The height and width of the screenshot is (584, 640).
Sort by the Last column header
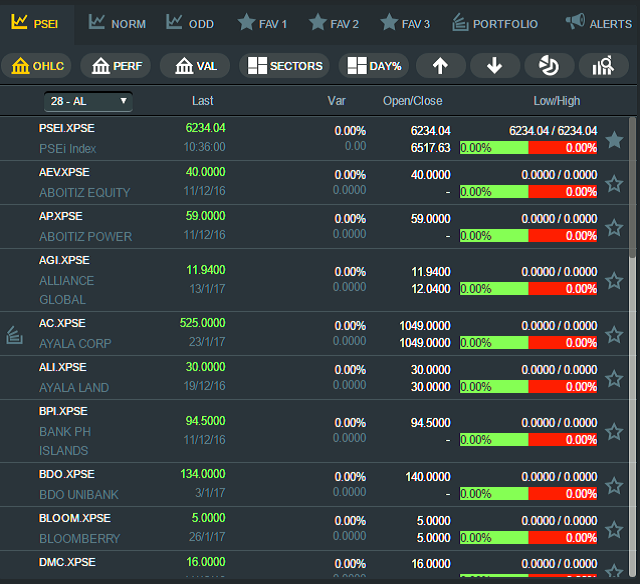tap(203, 101)
